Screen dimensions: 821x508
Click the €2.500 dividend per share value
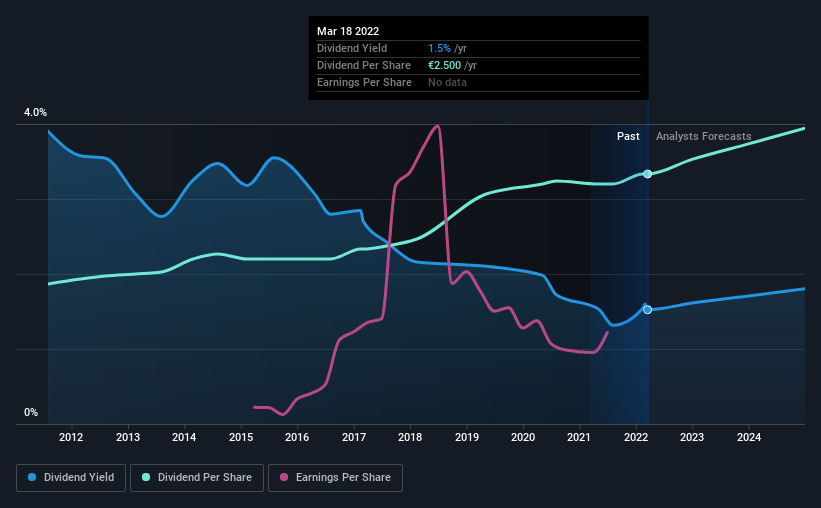[x=445, y=65]
